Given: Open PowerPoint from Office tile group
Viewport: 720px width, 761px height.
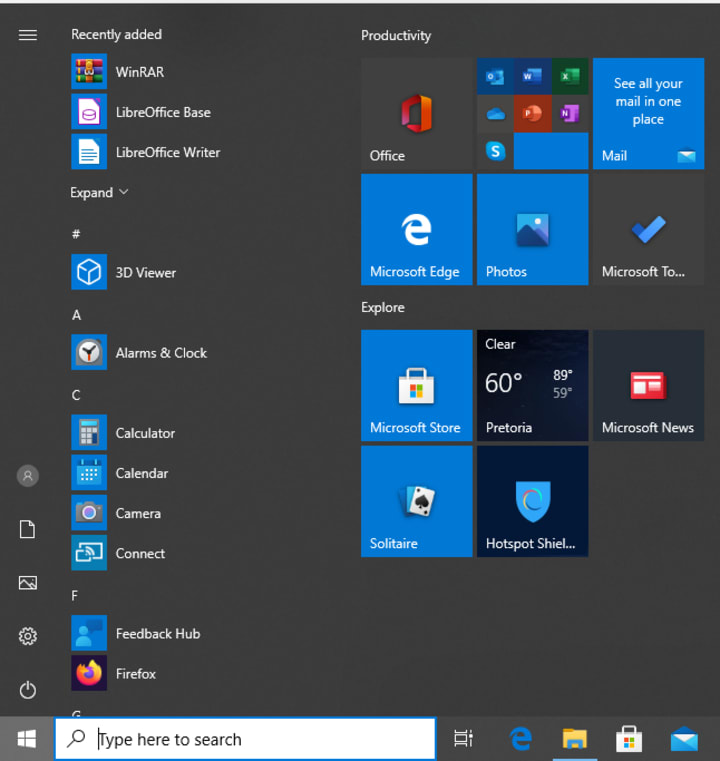Looking at the screenshot, I should [533, 114].
